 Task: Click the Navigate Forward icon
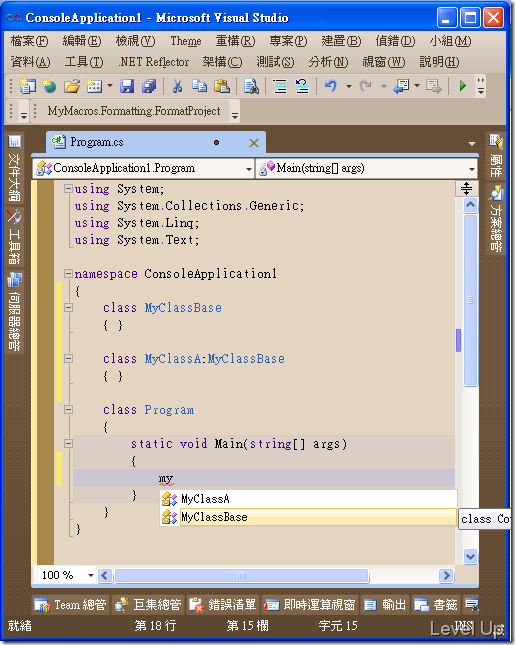pos(434,86)
